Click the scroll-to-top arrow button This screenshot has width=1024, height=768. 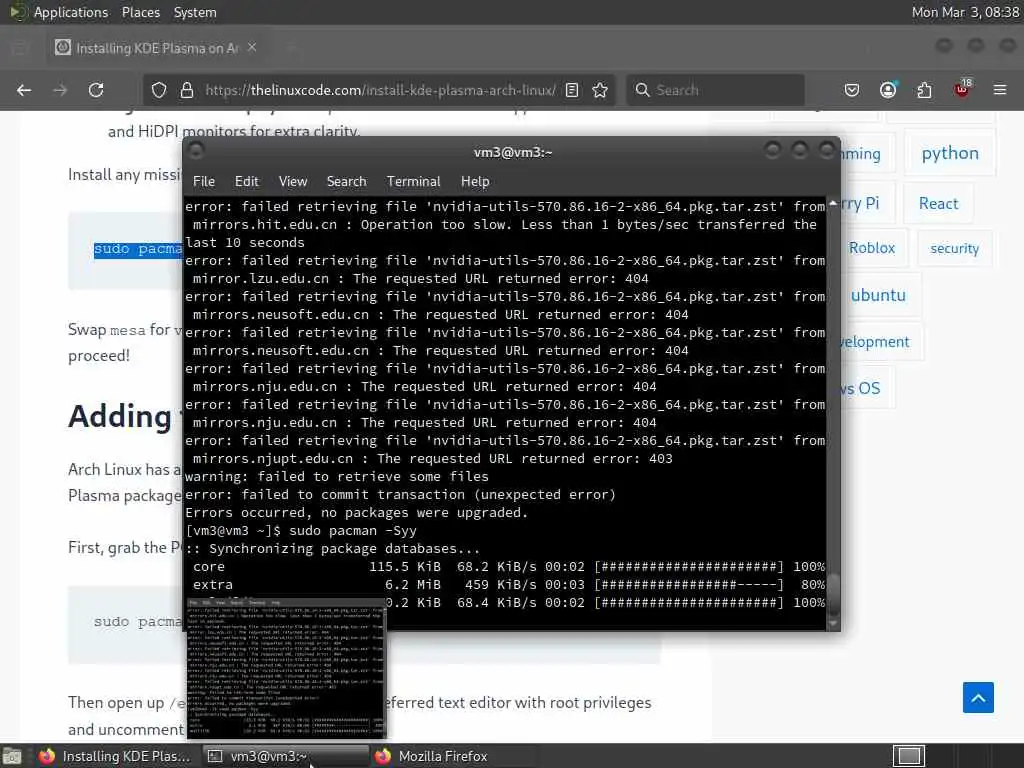click(978, 697)
